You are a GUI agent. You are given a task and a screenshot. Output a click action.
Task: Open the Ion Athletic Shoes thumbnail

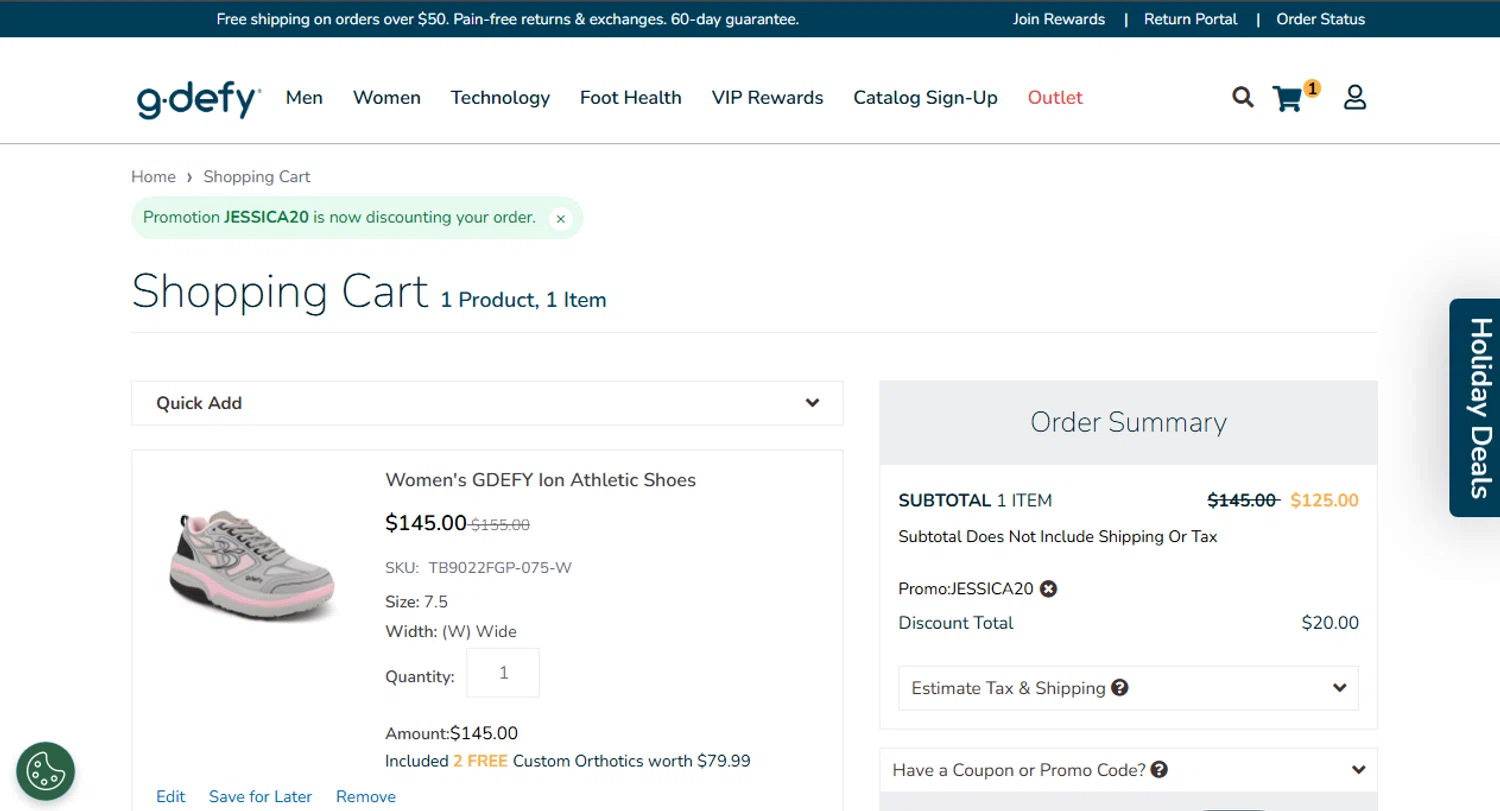tap(252, 565)
